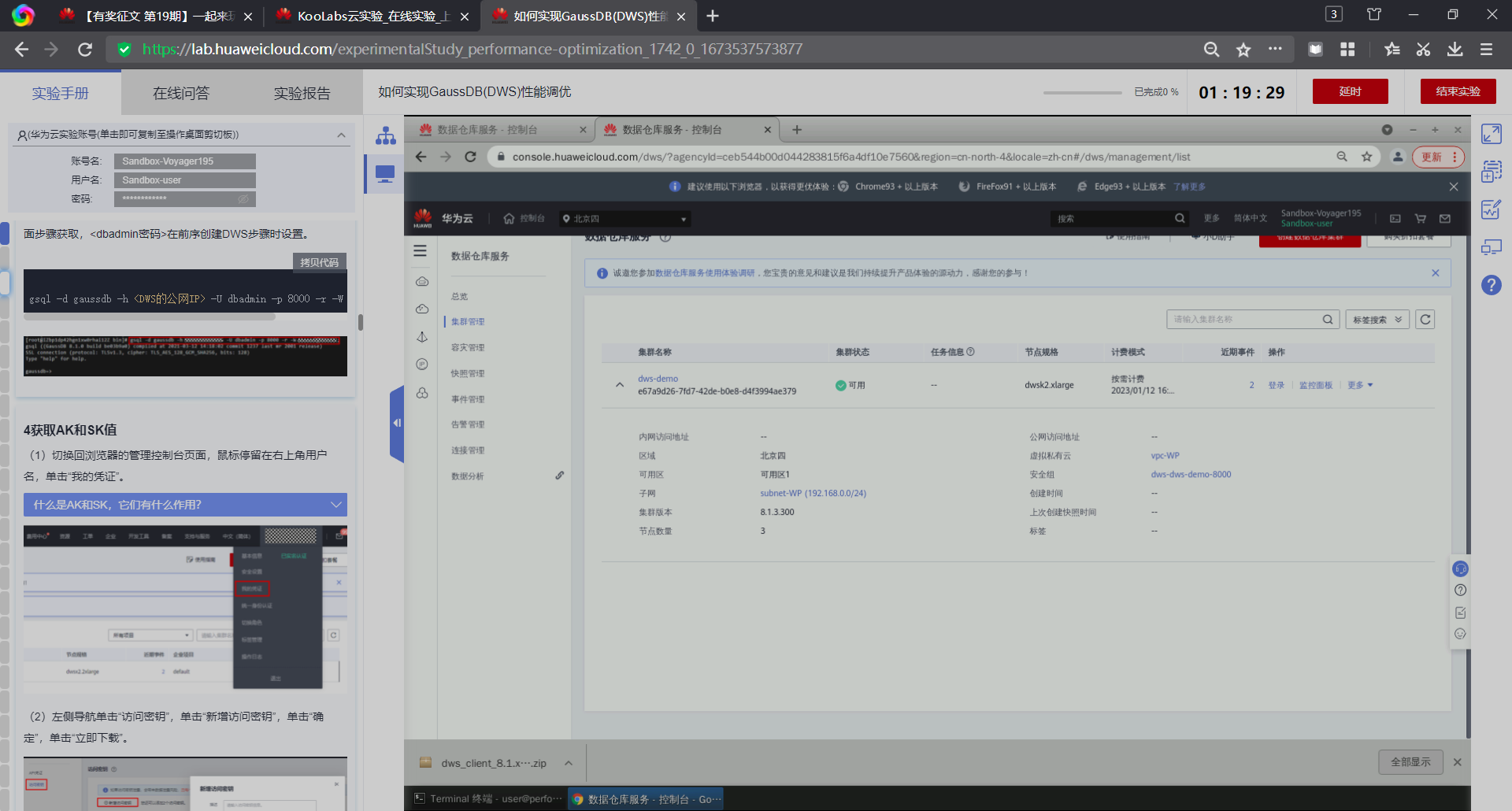This screenshot has height=811, width=1512.
Task: Bookmark the outer lab page with star icon
Action: coord(1243,50)
